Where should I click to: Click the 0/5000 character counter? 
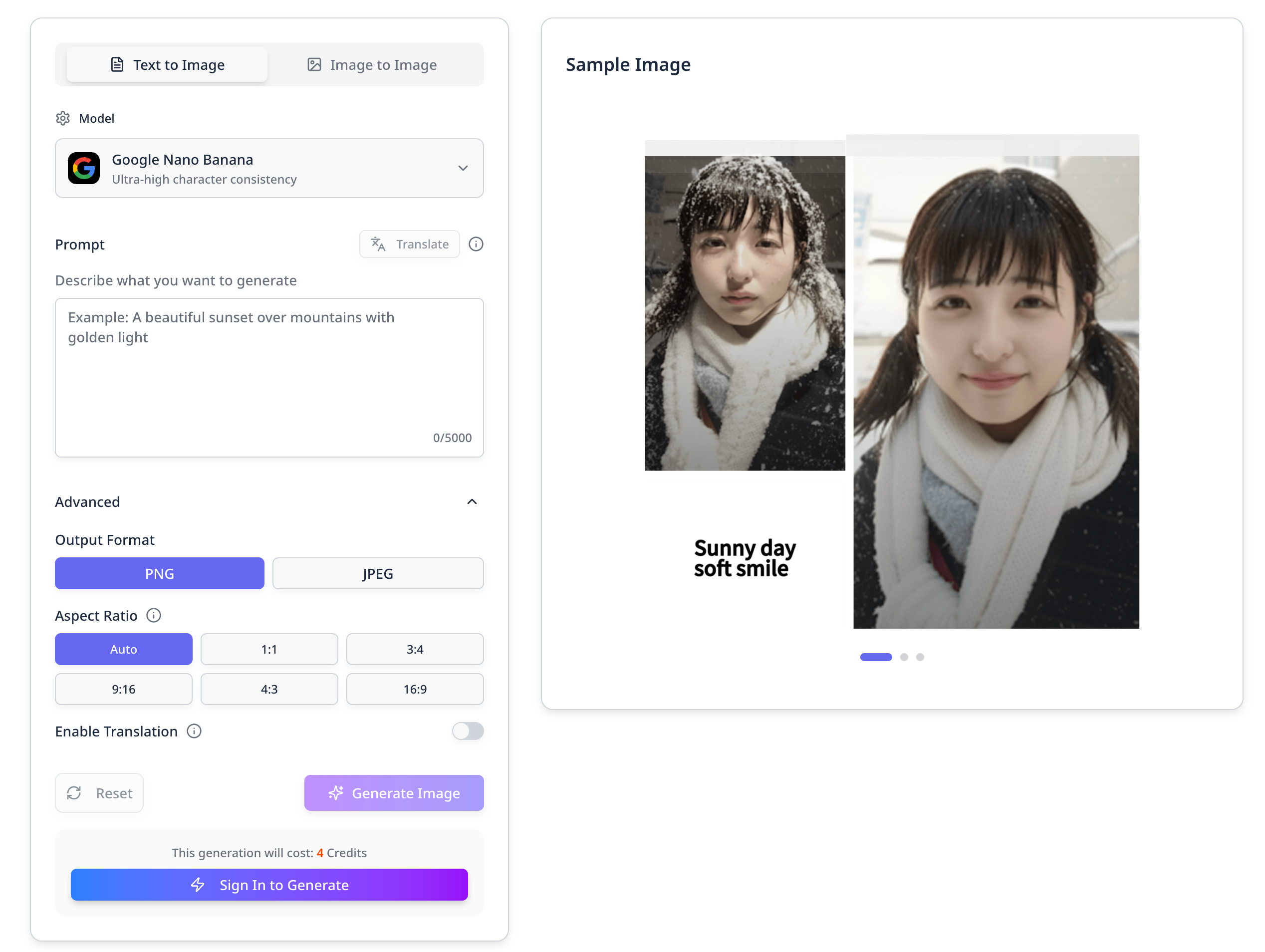coord(453,438)
